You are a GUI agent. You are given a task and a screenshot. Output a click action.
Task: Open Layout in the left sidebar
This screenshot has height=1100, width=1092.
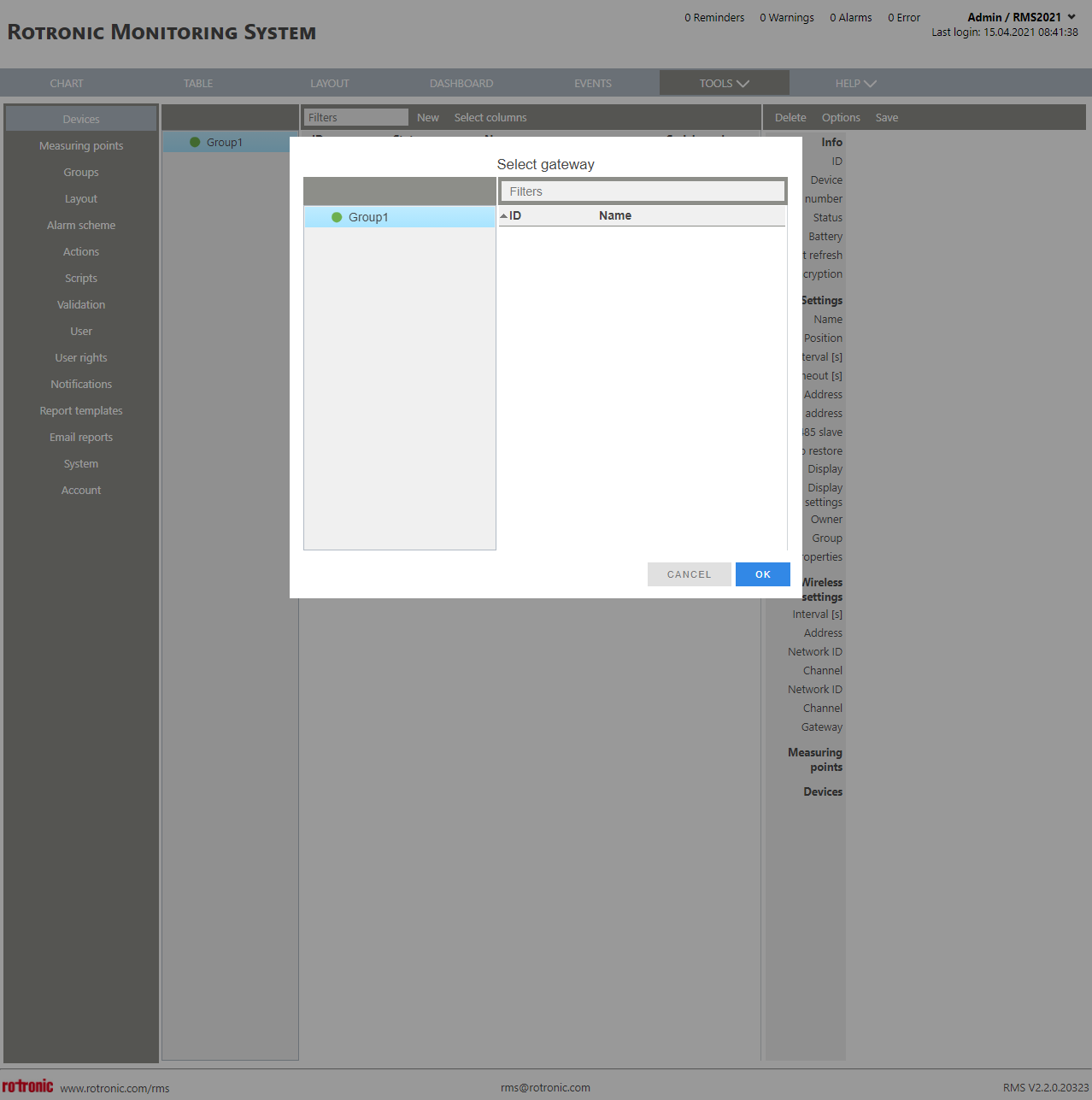(x=81, y=198)
